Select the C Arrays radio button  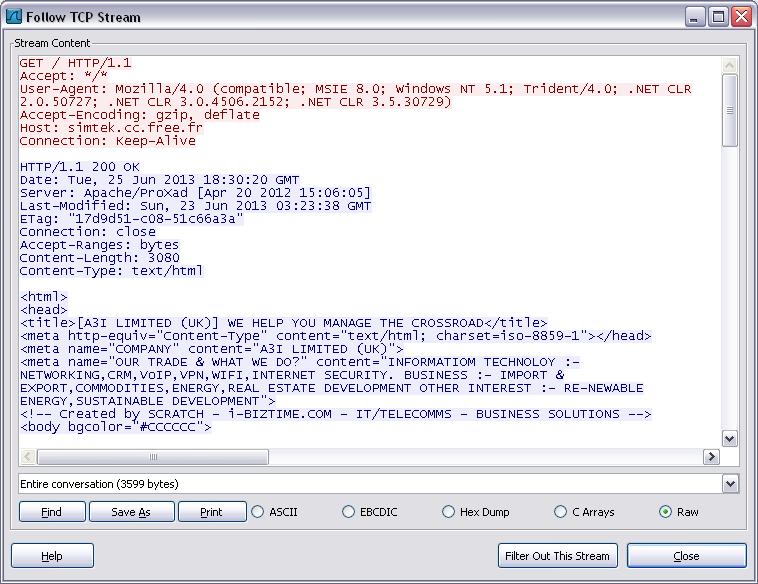coord(584,512)
